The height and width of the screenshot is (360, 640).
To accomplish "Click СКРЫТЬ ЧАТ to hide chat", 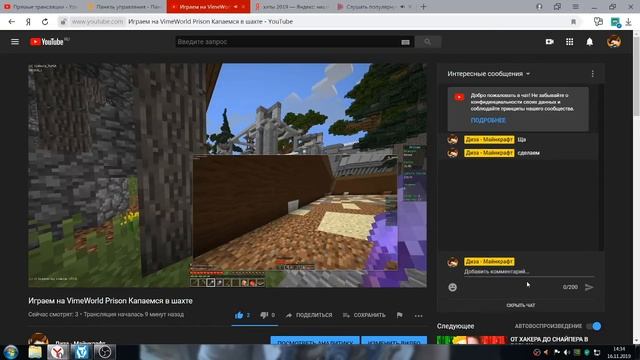I will click(x=520, y=305).
